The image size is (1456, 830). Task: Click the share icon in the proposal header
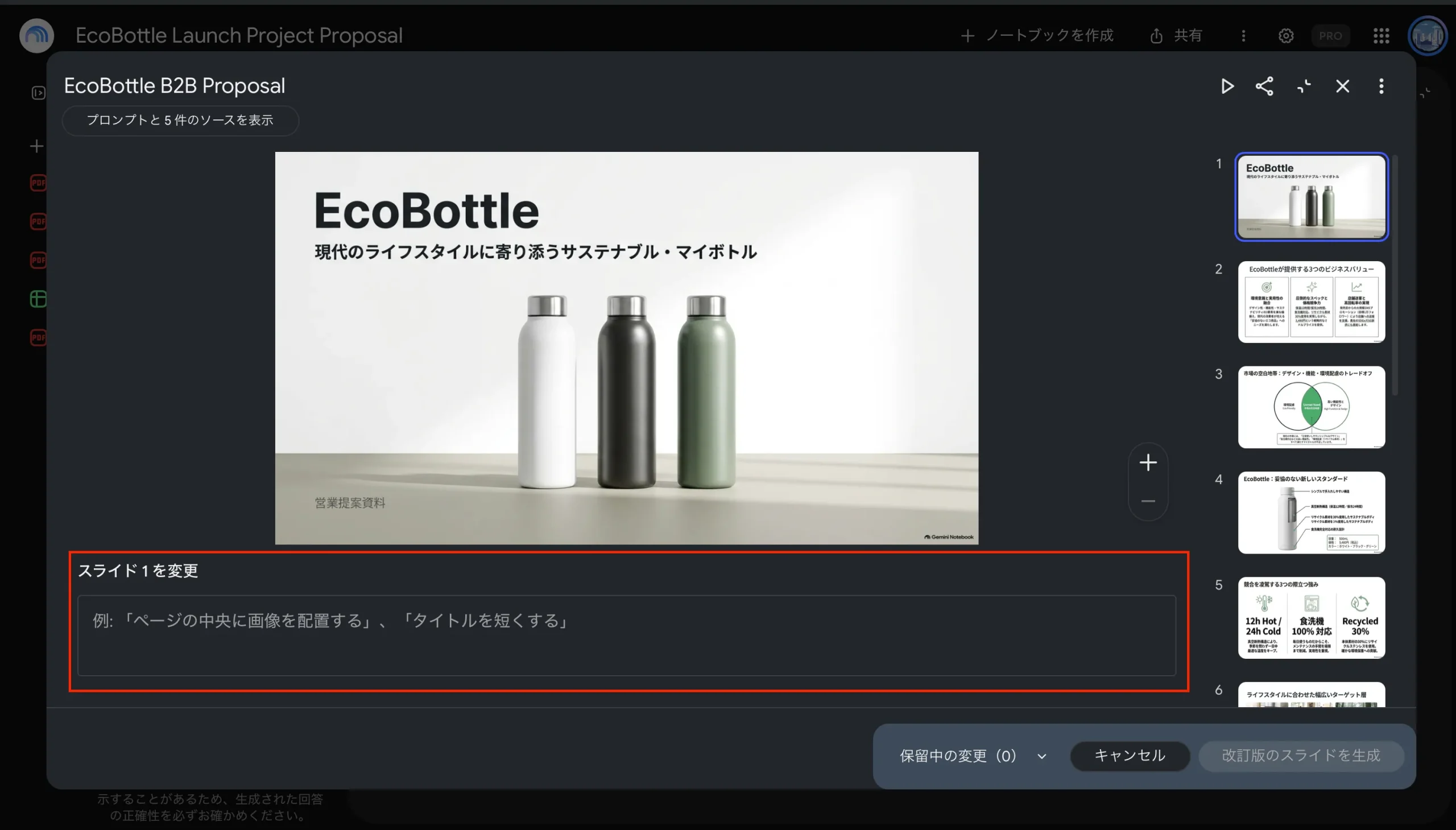point(1264,86)
